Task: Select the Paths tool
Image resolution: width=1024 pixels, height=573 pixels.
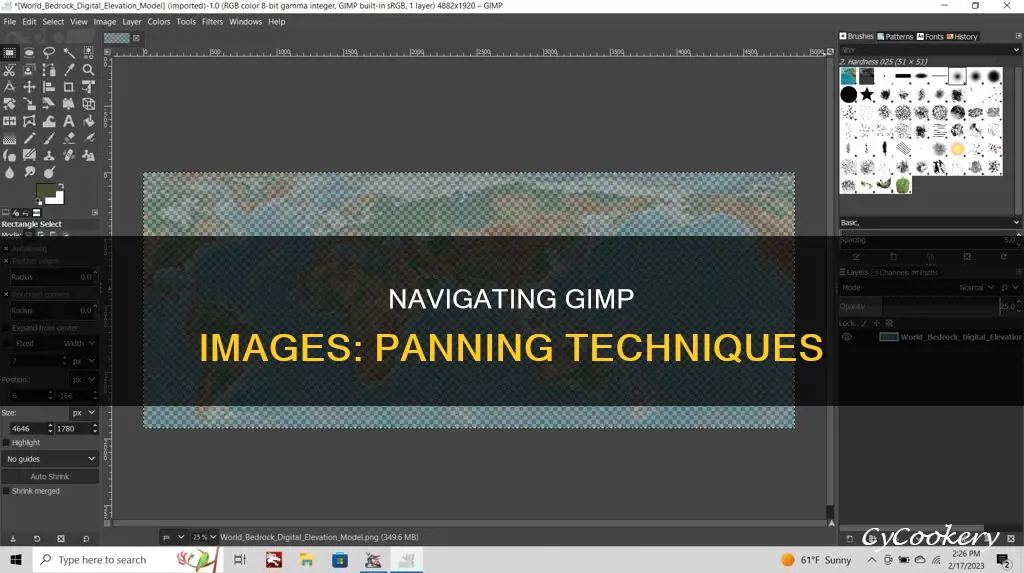Action: [49, 69]
